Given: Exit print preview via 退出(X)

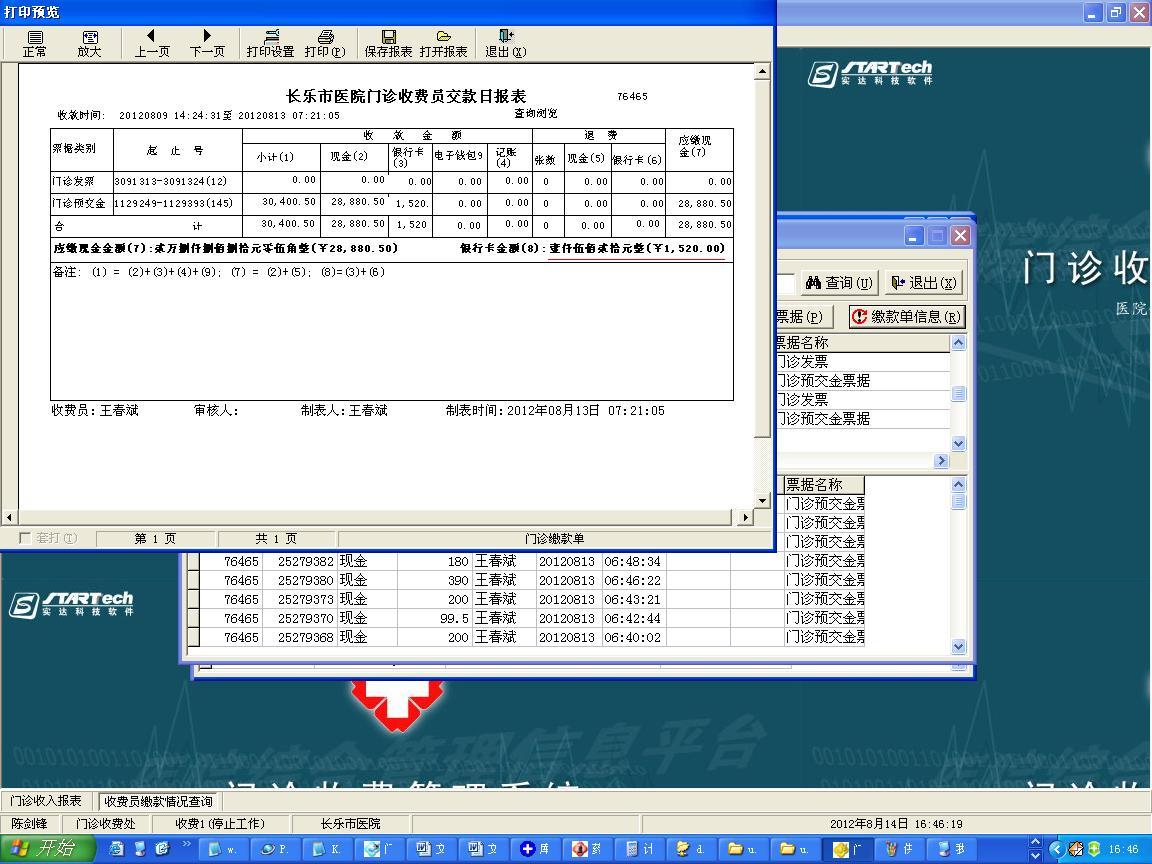Looking at the screenshot, I should [505, 44].
